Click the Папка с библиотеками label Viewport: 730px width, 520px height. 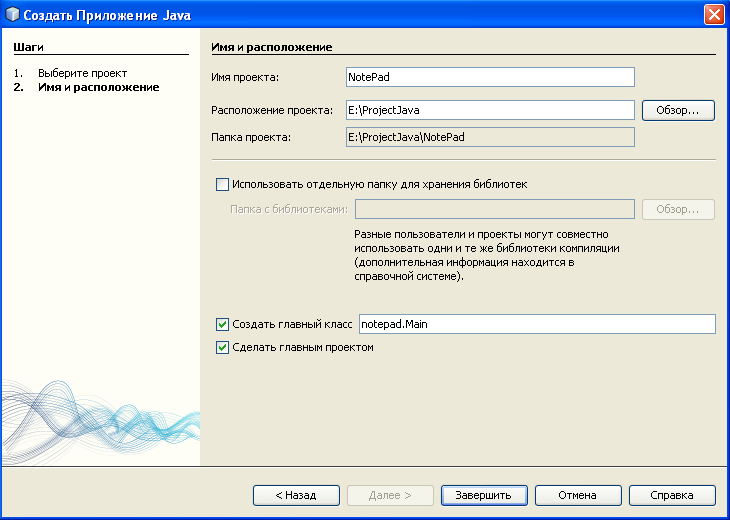coord(289,209)
